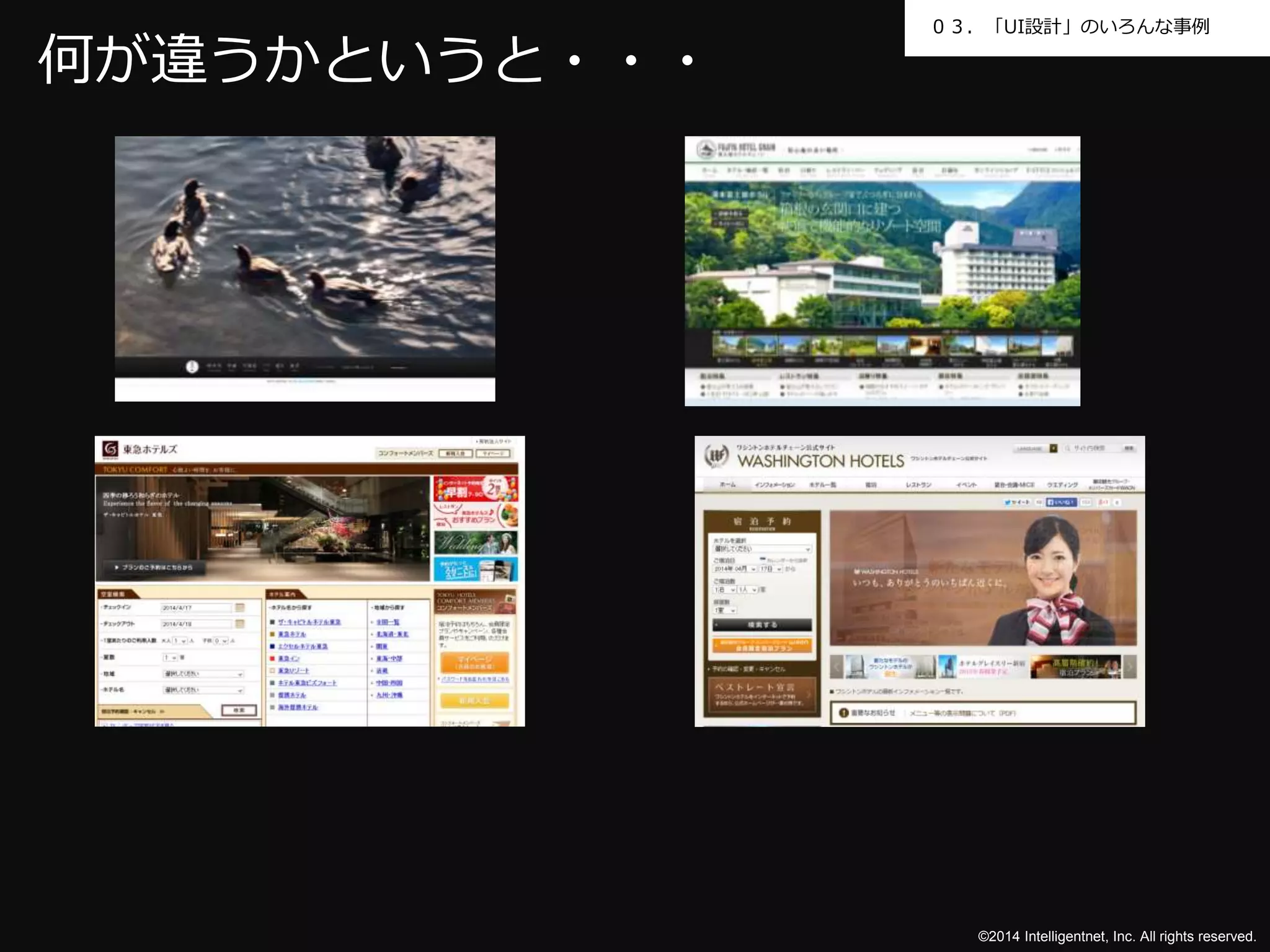This screenshot has width=1270, height=952.
Task: Click the ホテルグレイスリー新宿 carousel banner
Action: point(983,667)
